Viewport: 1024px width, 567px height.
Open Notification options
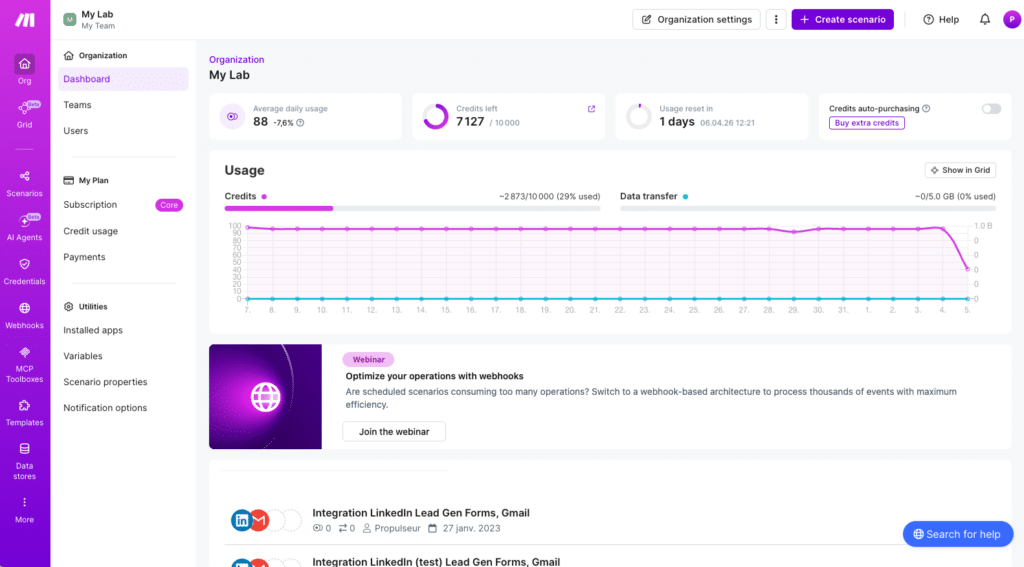click(105, 408)
